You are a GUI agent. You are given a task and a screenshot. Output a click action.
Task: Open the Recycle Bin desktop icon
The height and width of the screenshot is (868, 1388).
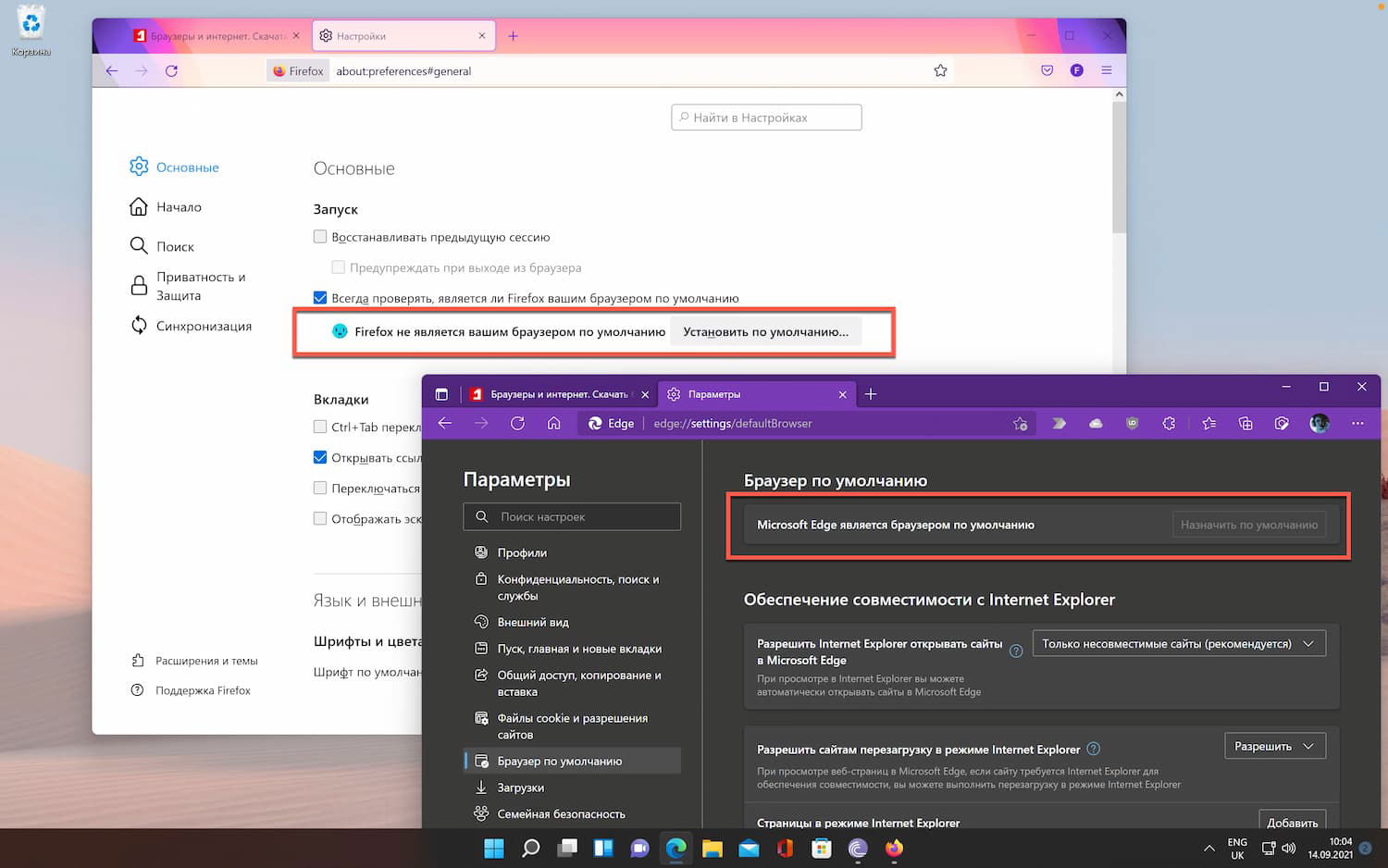pos(31,31)
